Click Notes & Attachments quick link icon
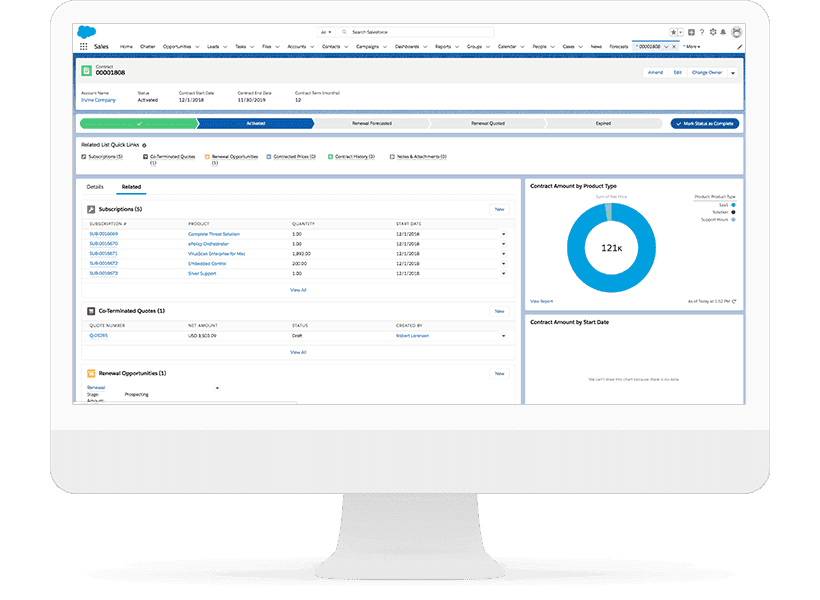The height and width of the screenshot is (600, 820). tap(392, 157)
